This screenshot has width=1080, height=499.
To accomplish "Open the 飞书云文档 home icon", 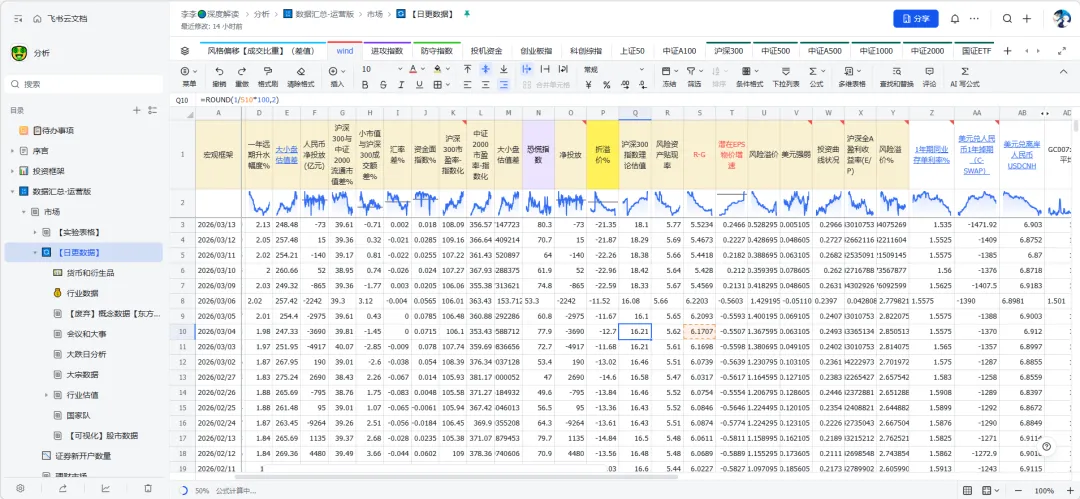I will (x=37, y=19).
